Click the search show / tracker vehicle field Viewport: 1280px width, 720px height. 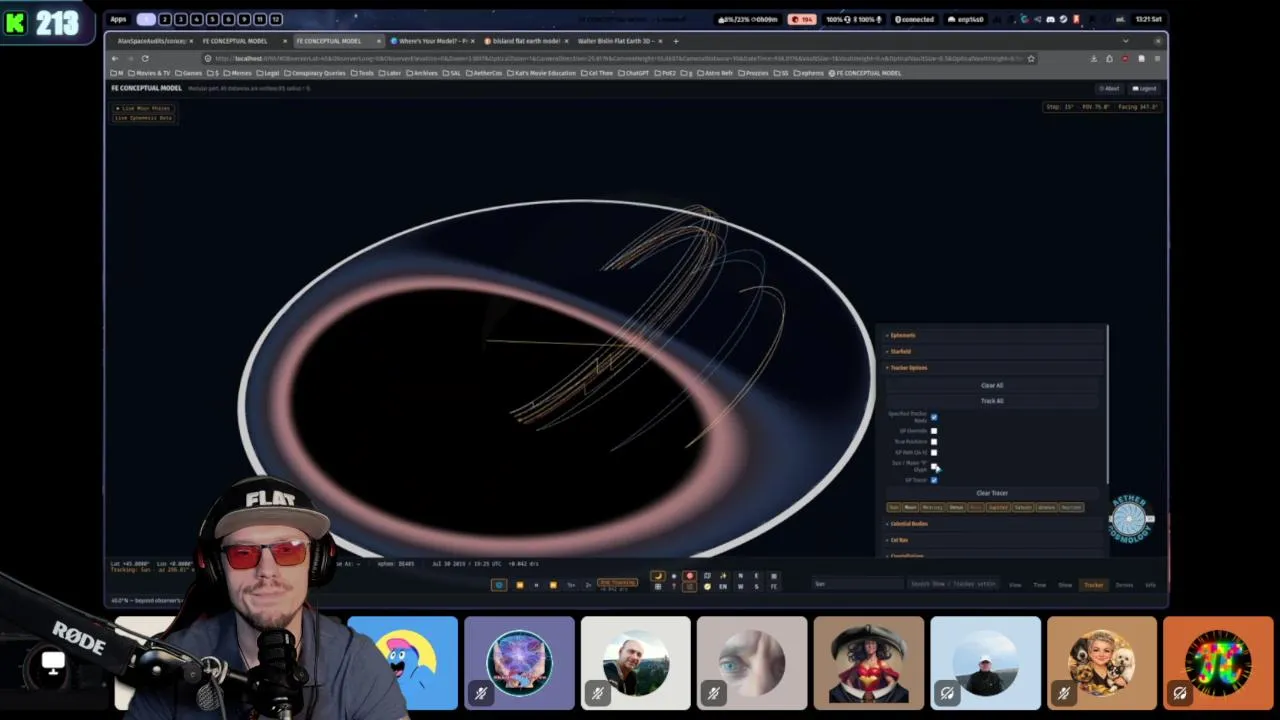click(x=953, y=584)
